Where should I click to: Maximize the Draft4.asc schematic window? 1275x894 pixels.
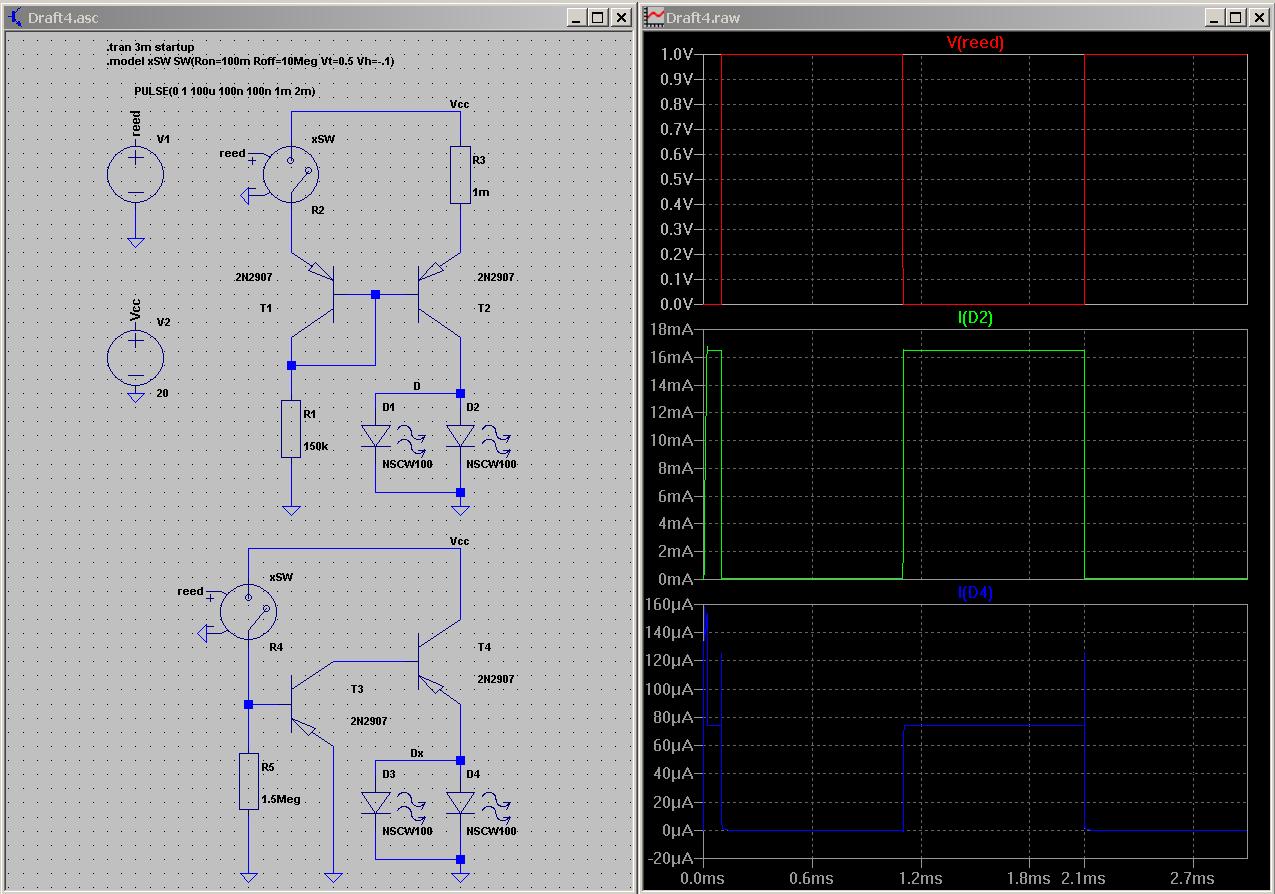tap(597, 18)
